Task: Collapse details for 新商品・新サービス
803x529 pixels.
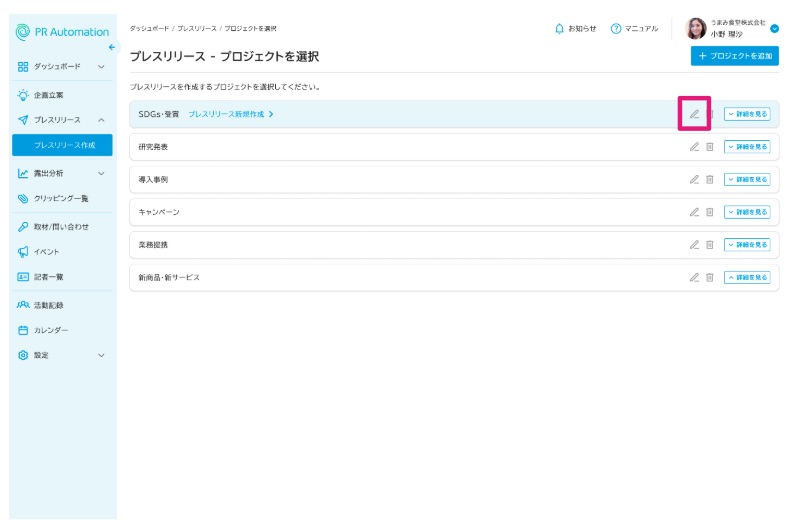Action: (747, 277)
